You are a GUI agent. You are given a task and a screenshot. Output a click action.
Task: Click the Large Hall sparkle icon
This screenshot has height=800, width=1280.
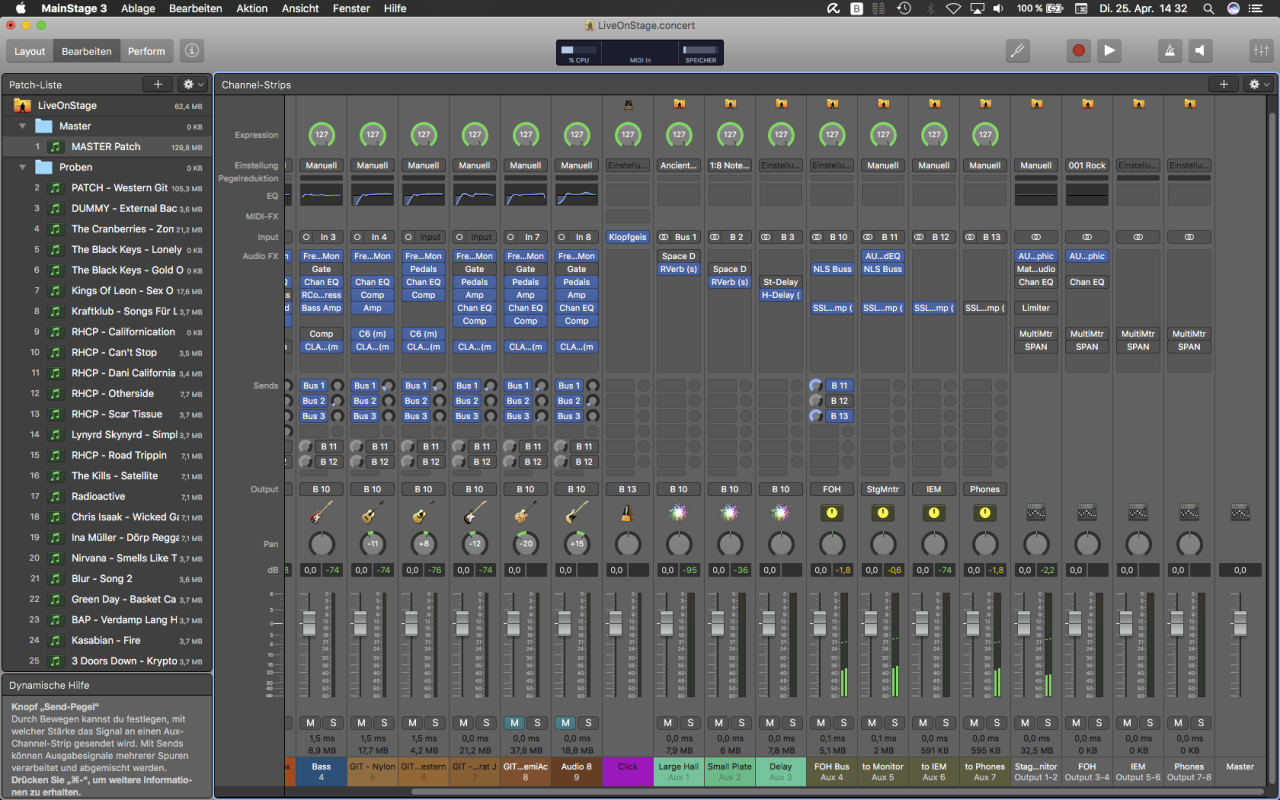click(678, 513)
